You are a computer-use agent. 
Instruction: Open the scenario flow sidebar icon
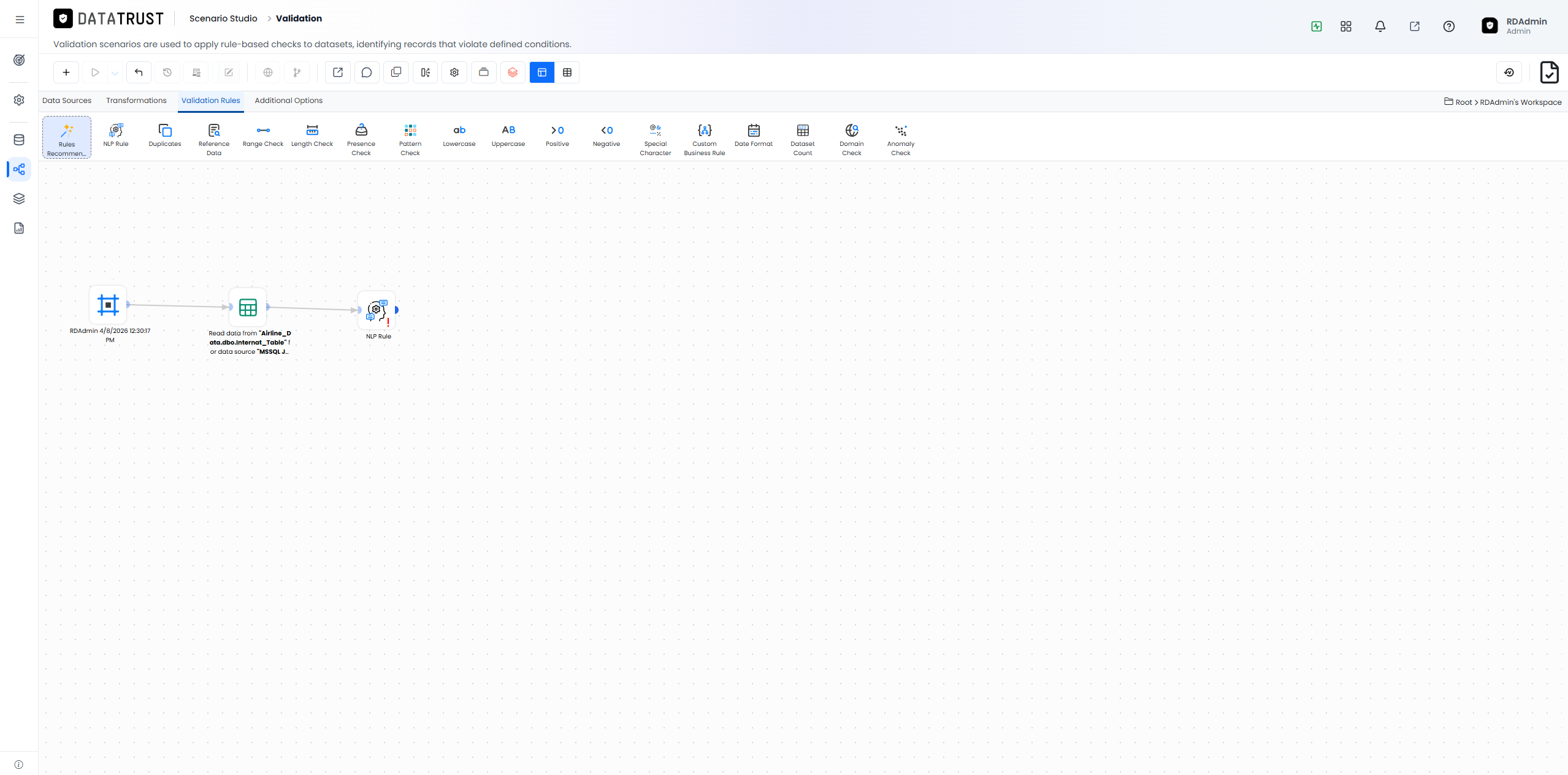pyautogui.click(x=19, y=169)
